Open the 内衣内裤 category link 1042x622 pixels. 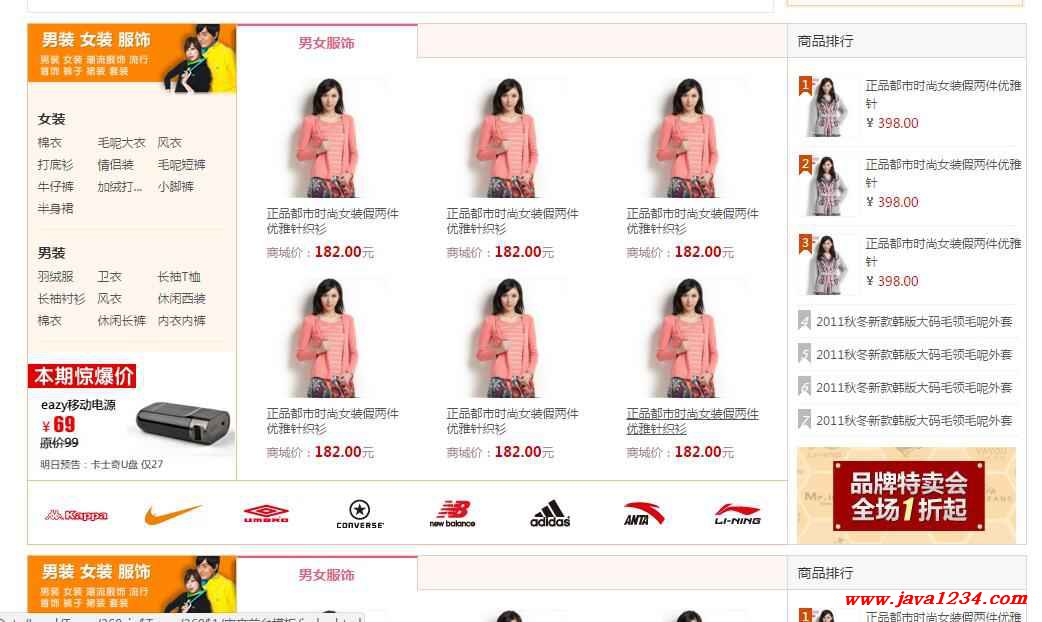point(181,320)
